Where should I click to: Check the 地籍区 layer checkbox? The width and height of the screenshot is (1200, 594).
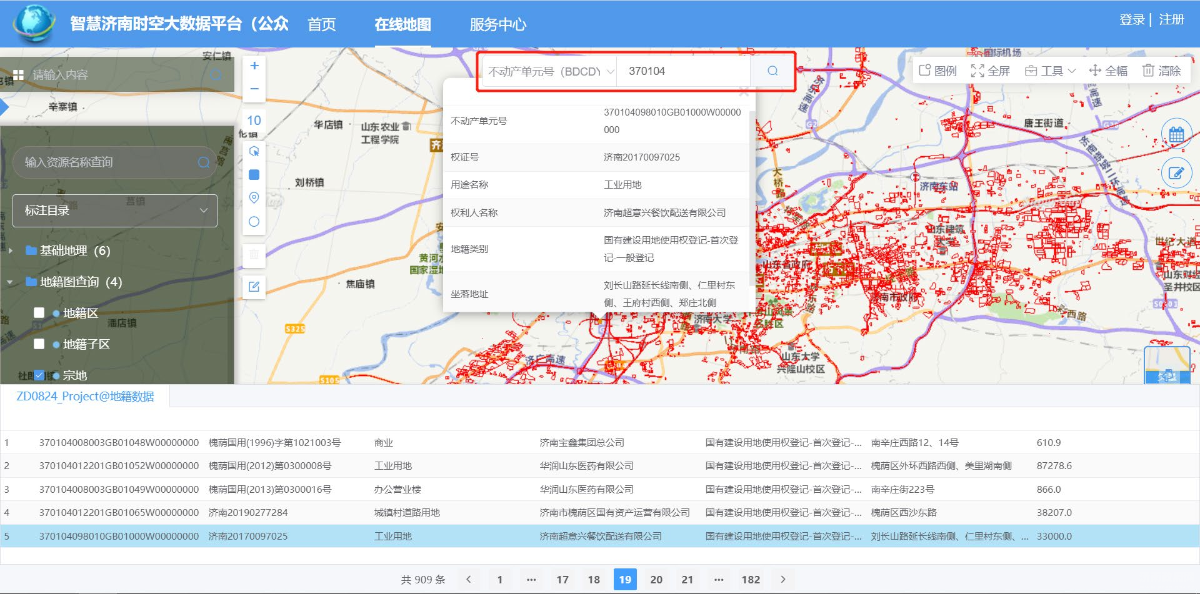[x=39, y=313]
